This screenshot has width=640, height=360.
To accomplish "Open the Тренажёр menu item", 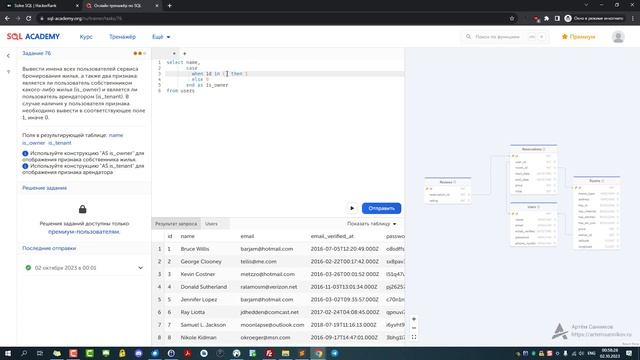I will (x=122, y=37).
